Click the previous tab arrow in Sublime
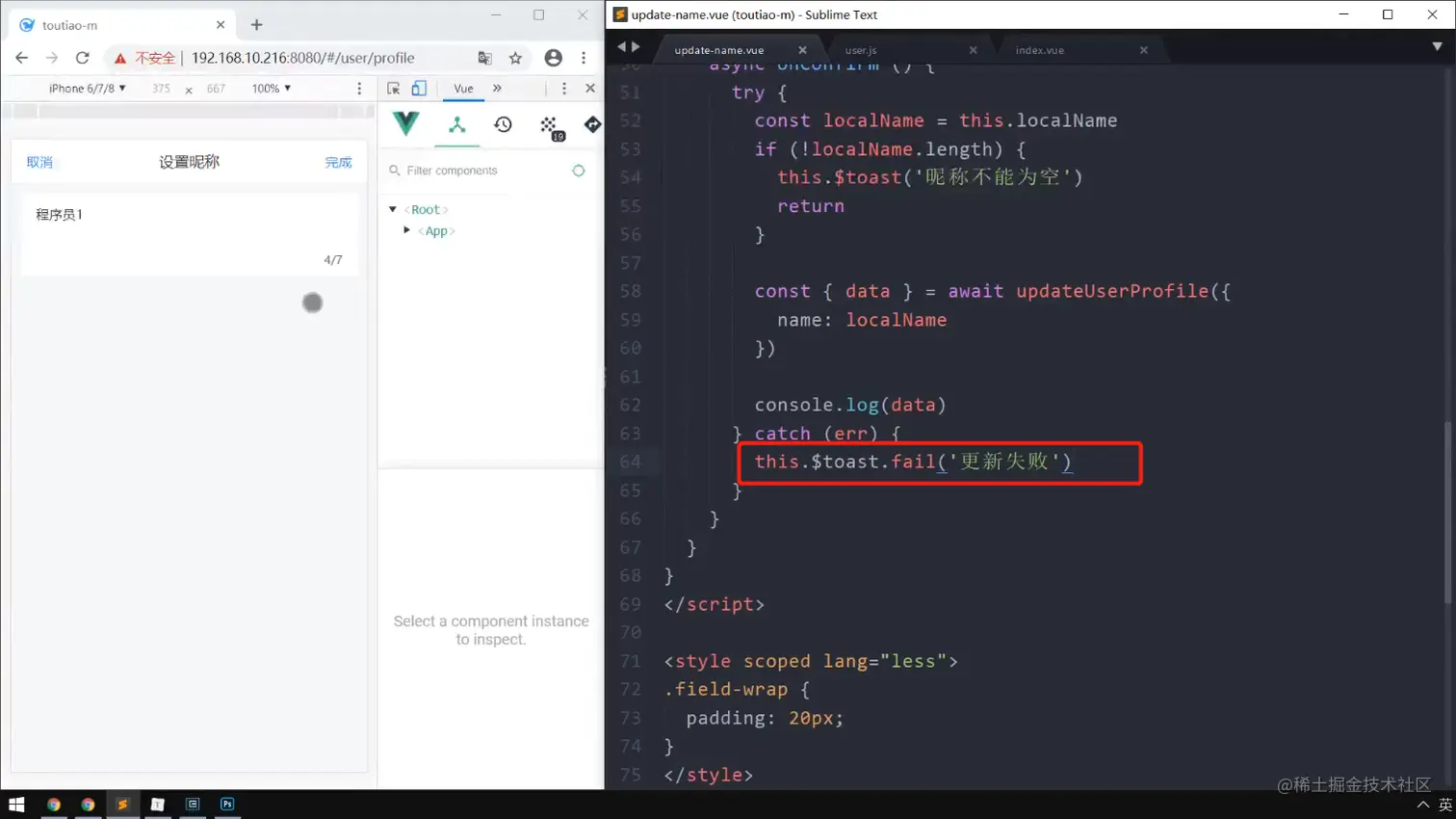Viewport: 1456px width, 819px height. coord(621,46)
